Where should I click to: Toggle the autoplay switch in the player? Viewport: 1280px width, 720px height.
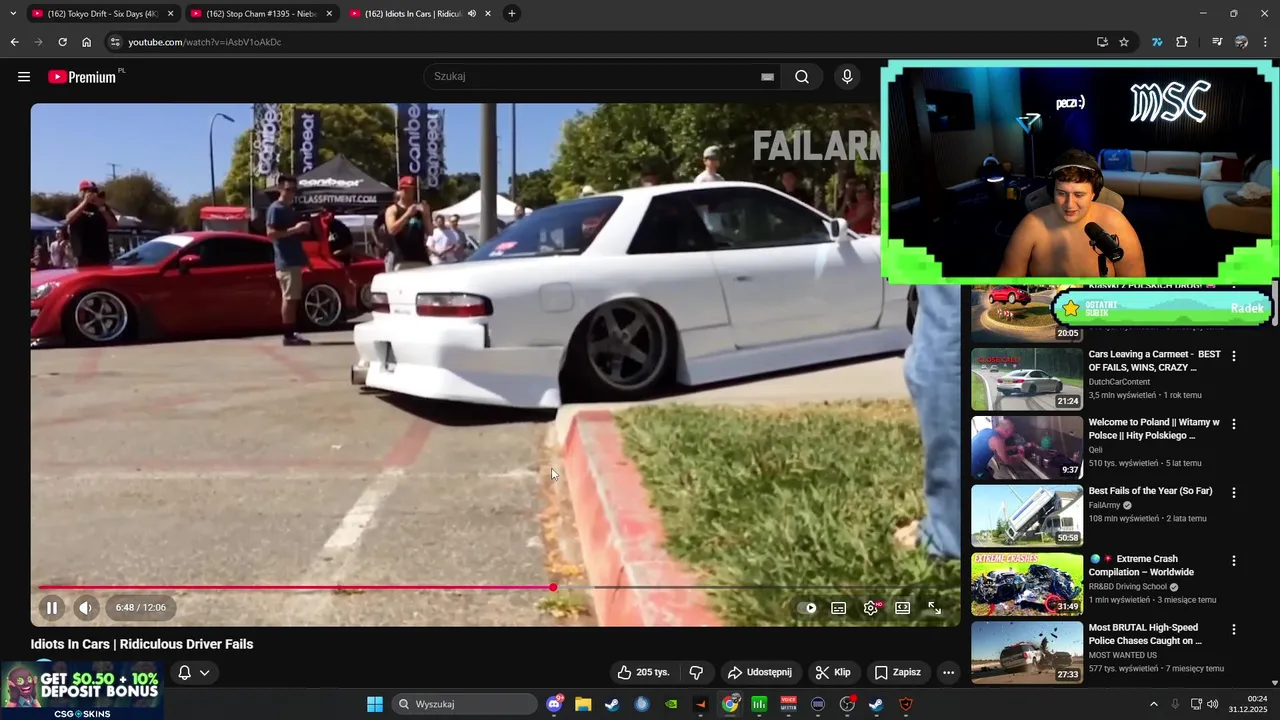point(809,608)
